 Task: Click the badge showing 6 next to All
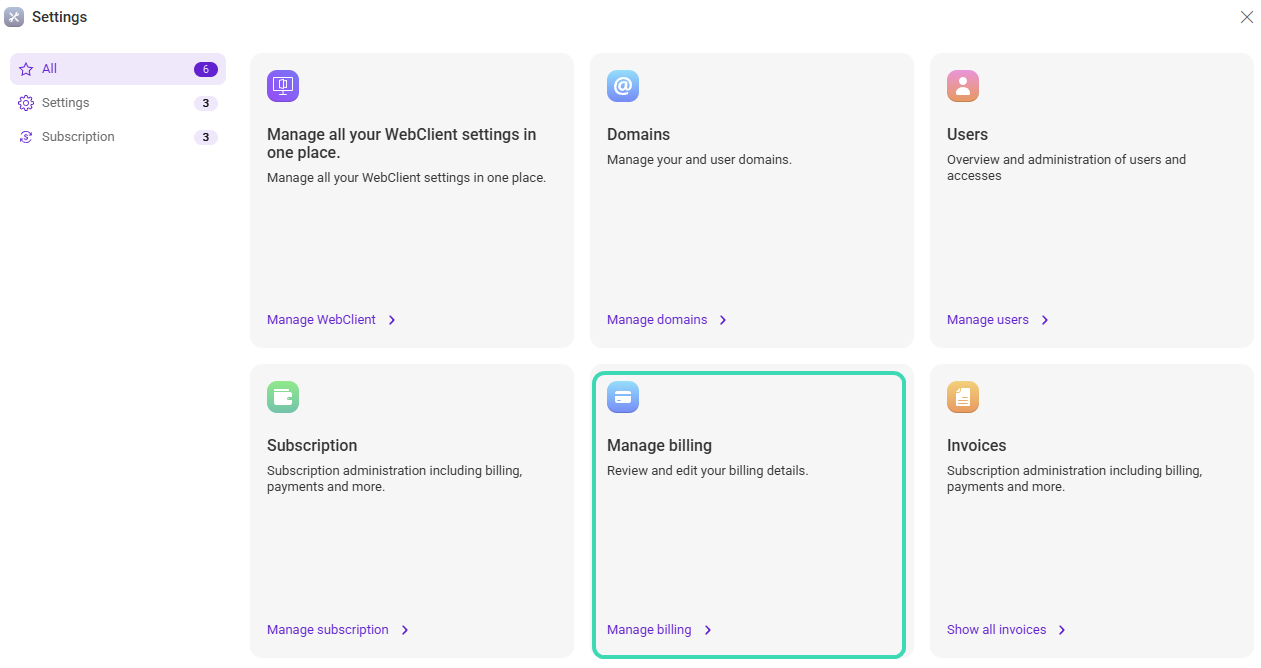click(205, 69)
